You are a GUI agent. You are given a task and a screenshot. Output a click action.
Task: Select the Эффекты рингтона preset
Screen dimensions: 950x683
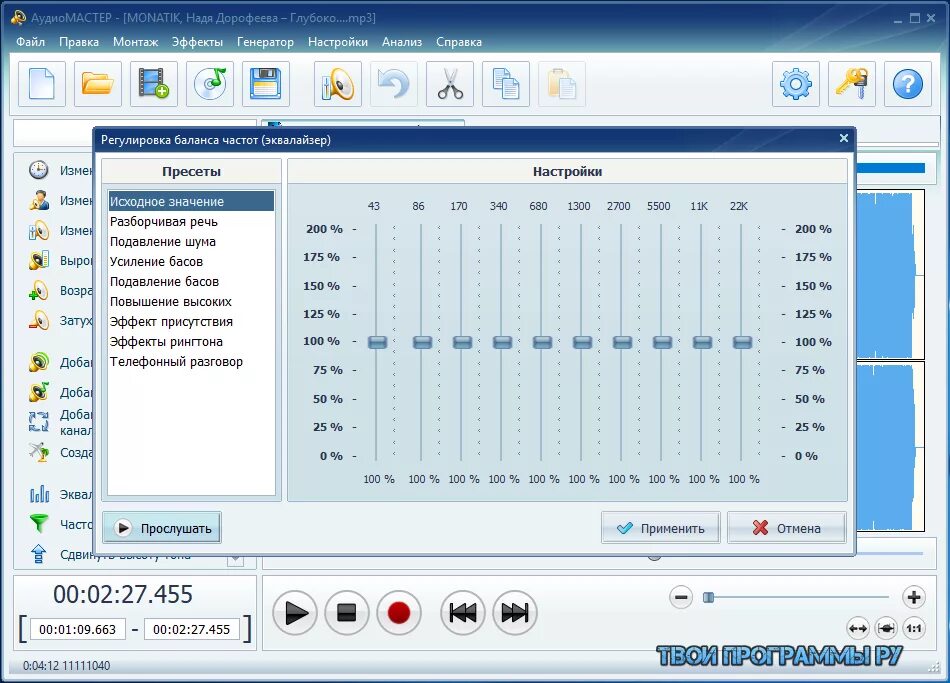point(191,341)
